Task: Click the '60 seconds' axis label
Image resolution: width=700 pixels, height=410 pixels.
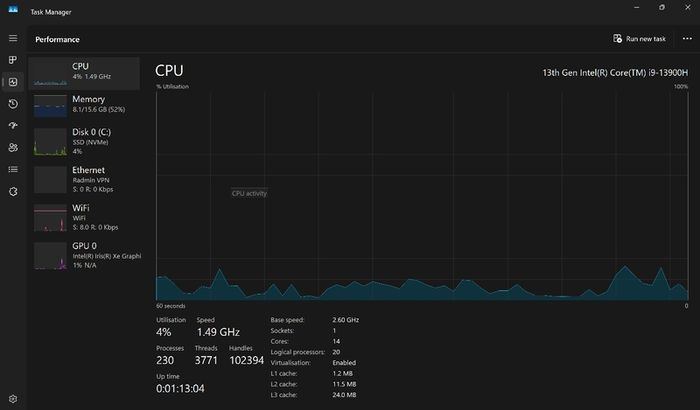Action: click(x=171, y=306)
